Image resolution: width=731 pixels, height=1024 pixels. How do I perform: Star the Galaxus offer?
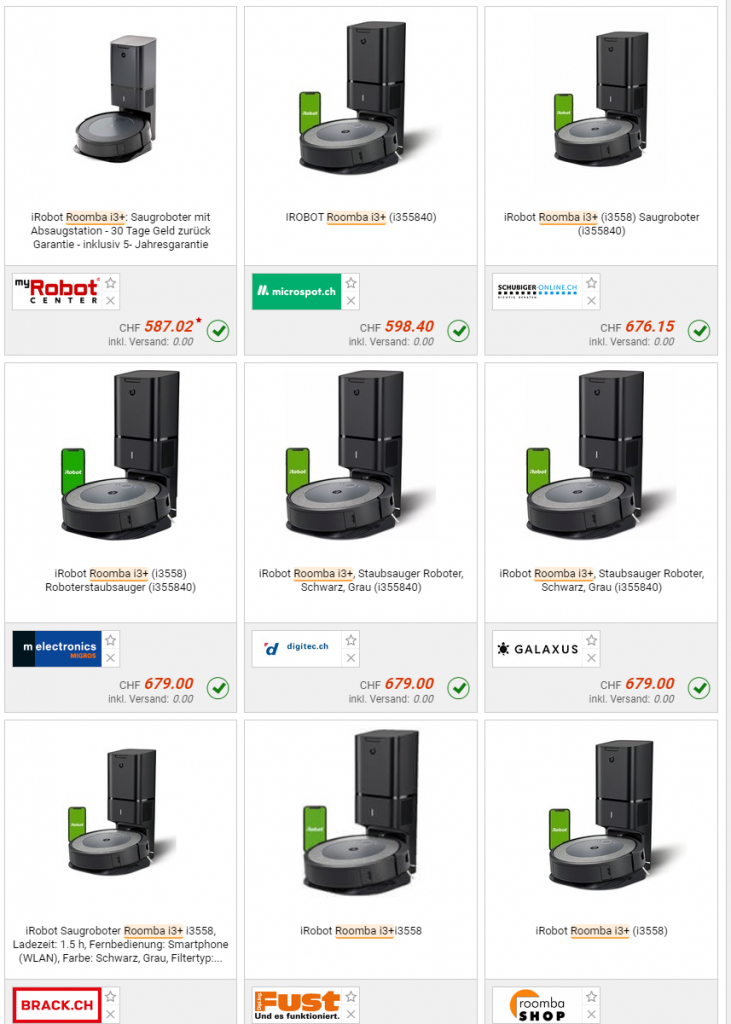point(591,640)
